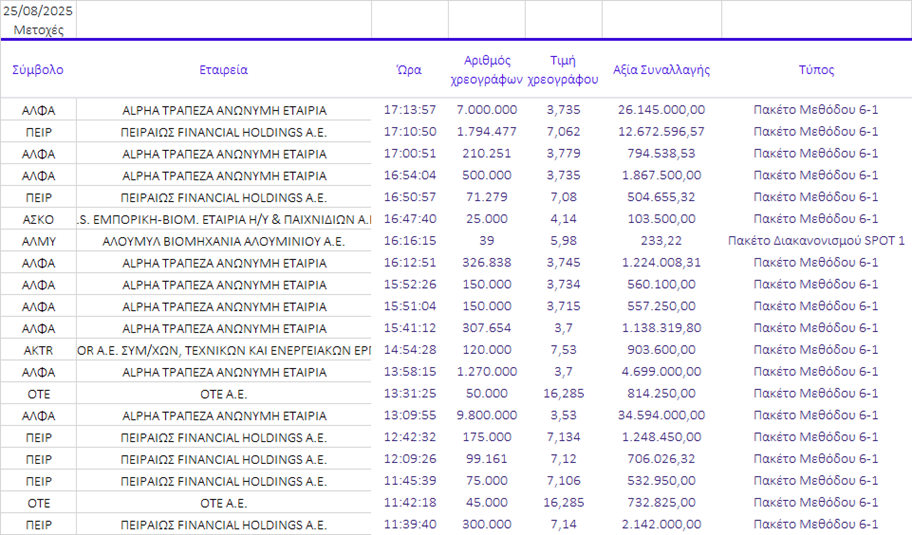Click the Εταιρεία column header

click(x=223, y=70)
